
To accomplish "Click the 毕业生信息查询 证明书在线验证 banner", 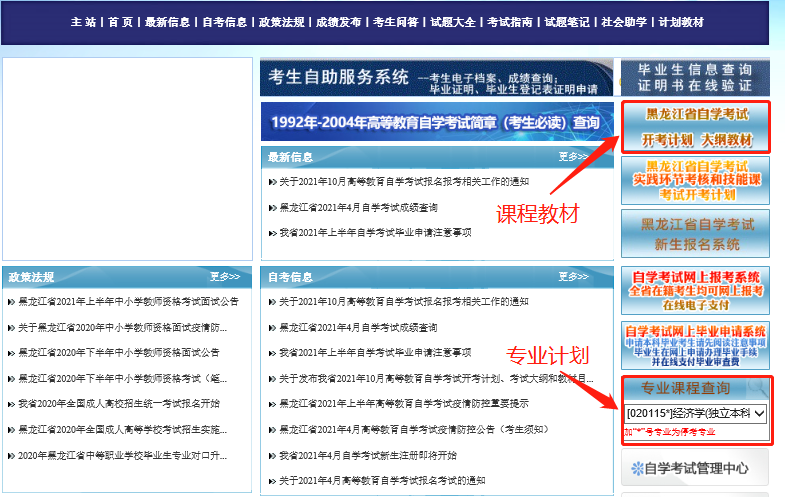I will (695, 78).
